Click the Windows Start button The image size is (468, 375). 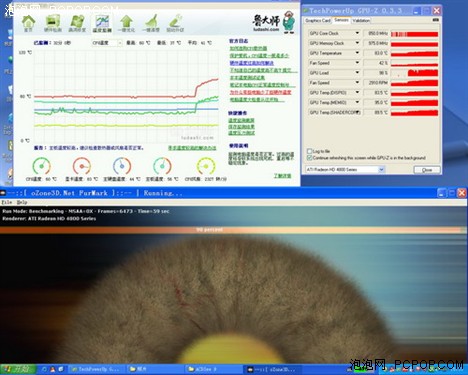[18, 369]
